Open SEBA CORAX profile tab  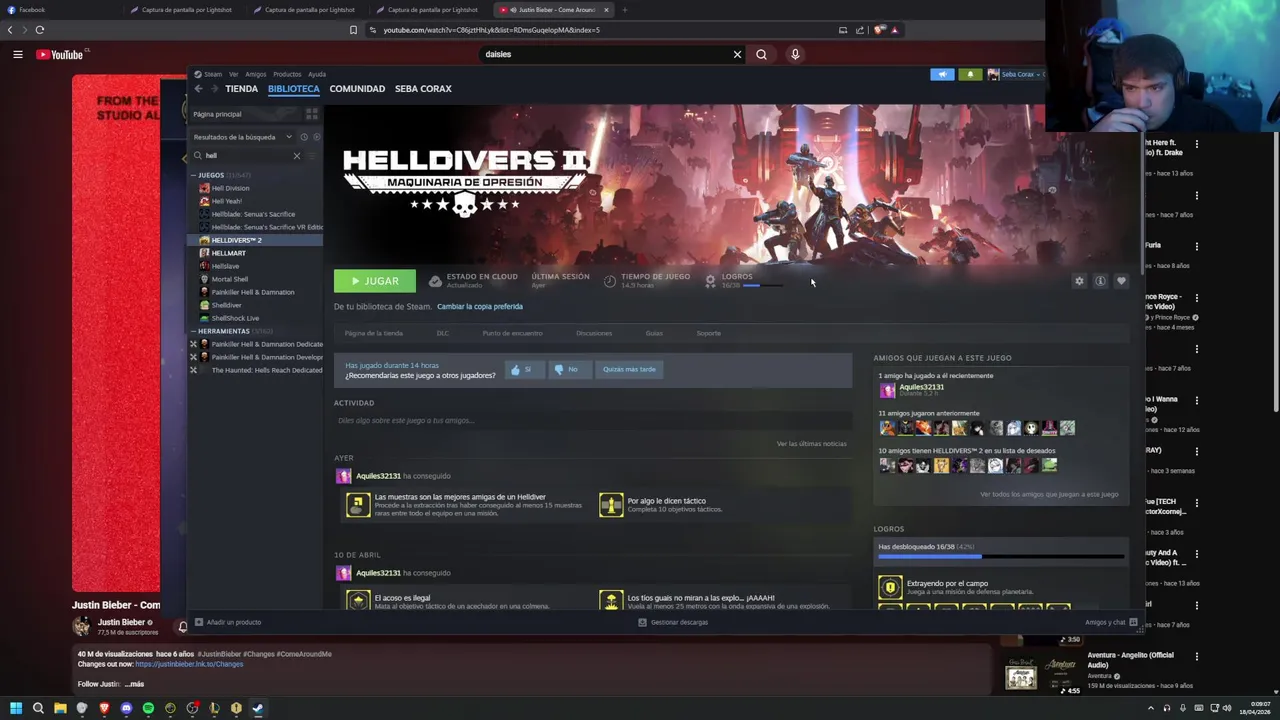click(x=423, y=89)
